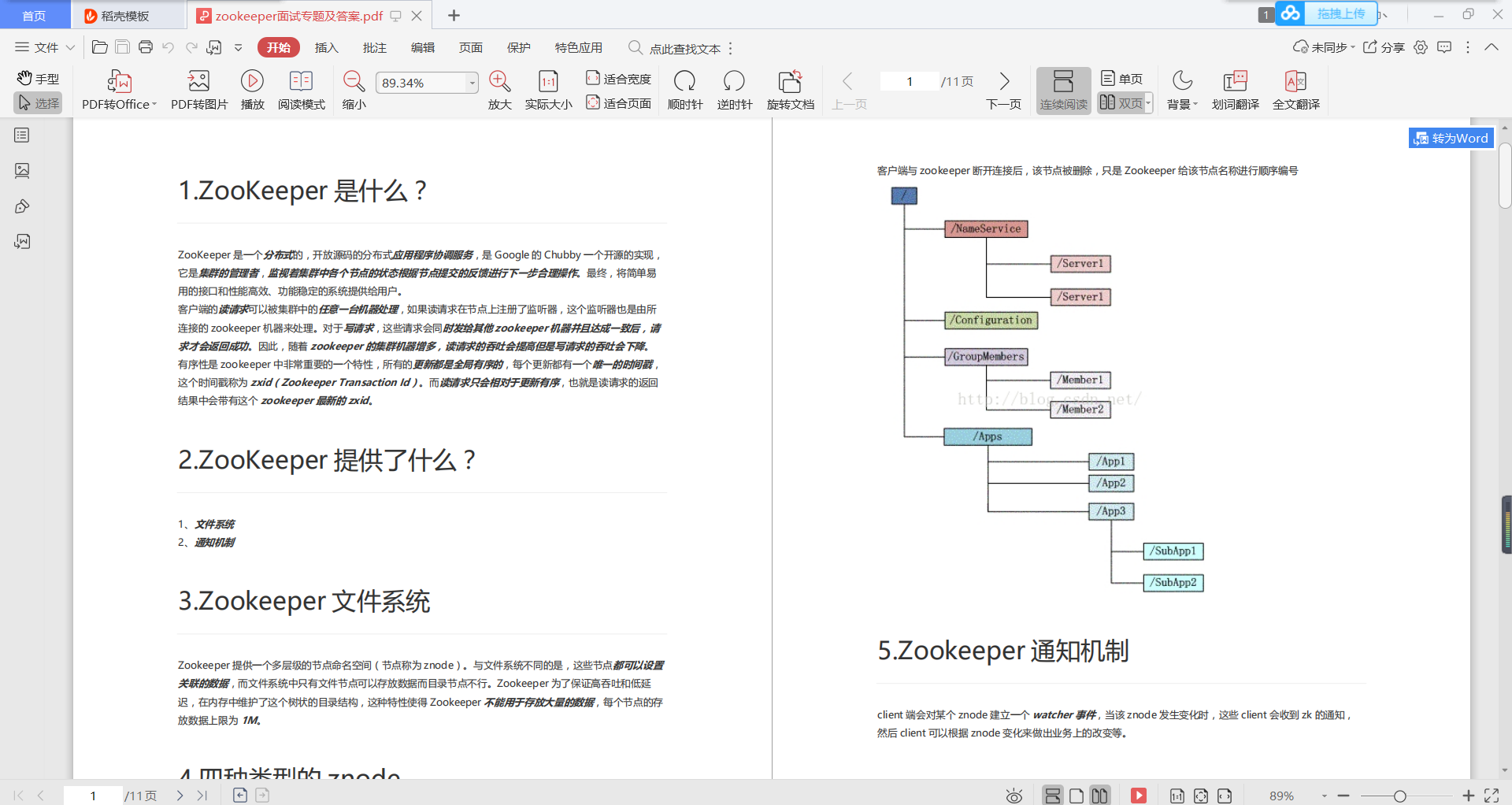Toggle double page view in status bar
Viewport: 1512px width, 805px height.
[1100, 796]
